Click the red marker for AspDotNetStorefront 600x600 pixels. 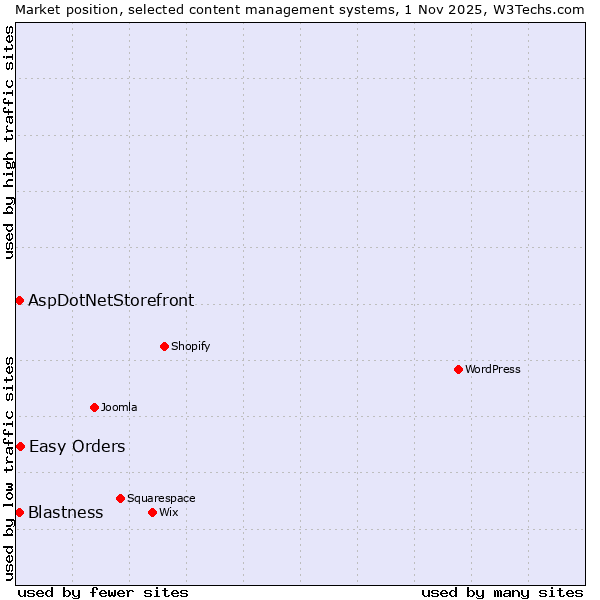(19, 300)
